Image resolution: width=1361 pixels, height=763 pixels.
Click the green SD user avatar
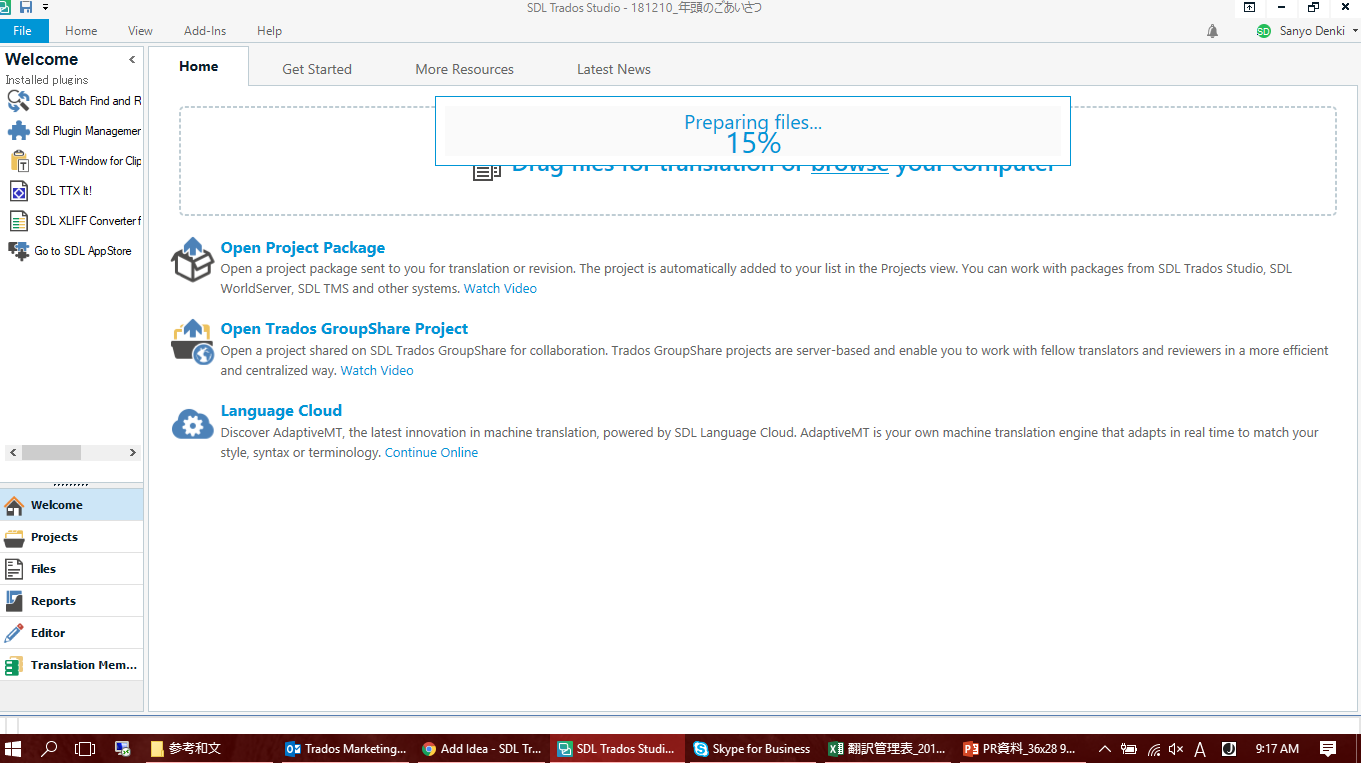tap(1264, 31)
